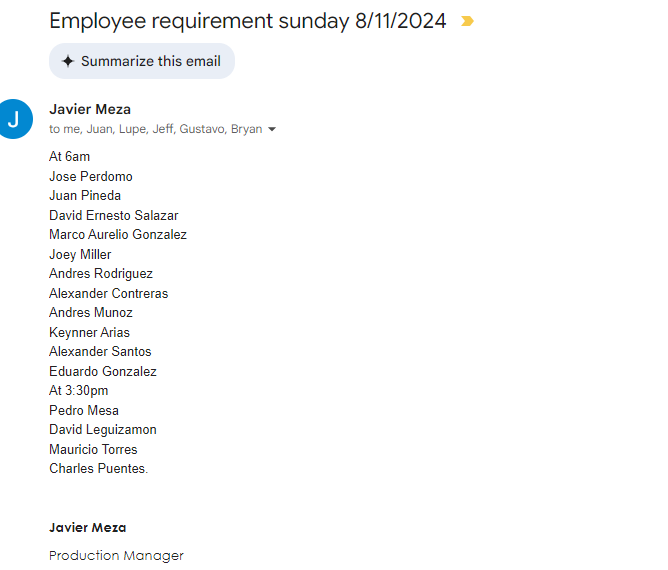Click the name Charles Puentes
This screenshot has height=570, width=668.
pos(98,469)
